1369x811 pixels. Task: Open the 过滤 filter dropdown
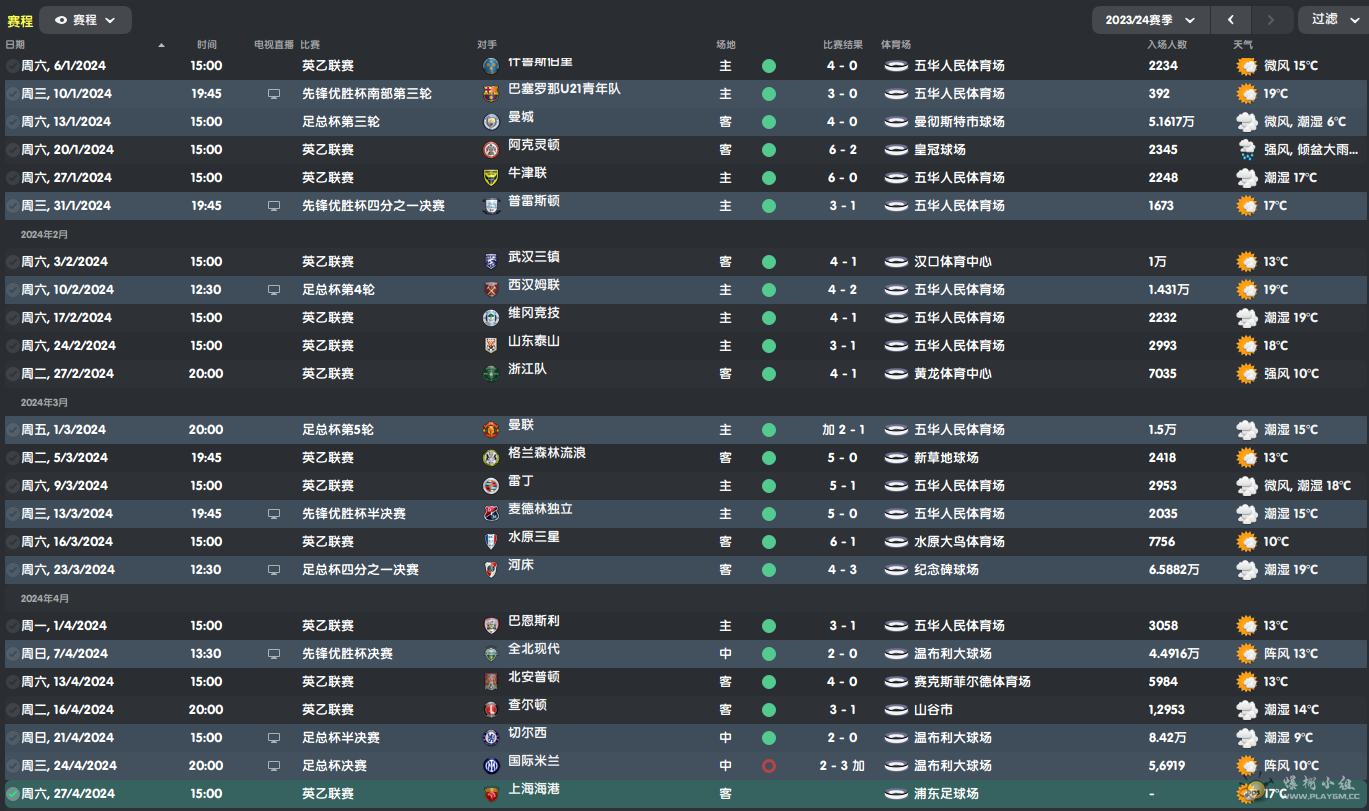tap(1332, 20)
